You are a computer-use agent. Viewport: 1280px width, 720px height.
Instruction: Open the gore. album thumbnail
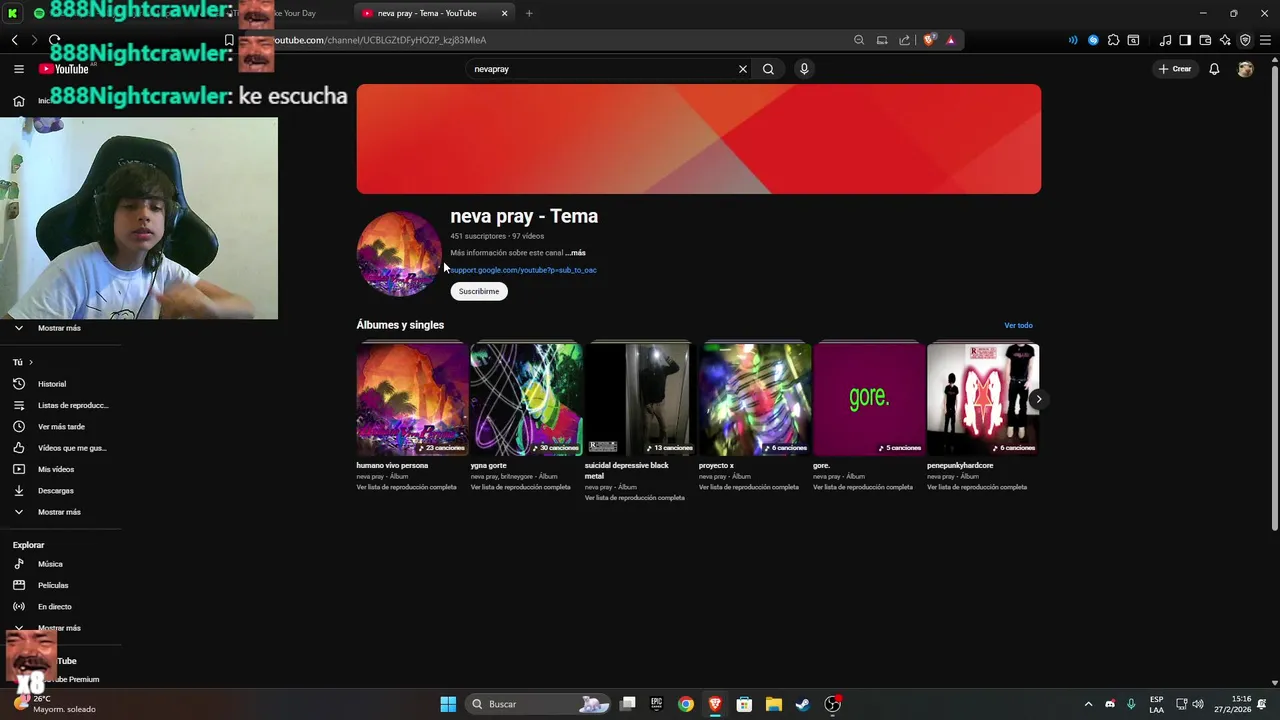coord(868,399)
